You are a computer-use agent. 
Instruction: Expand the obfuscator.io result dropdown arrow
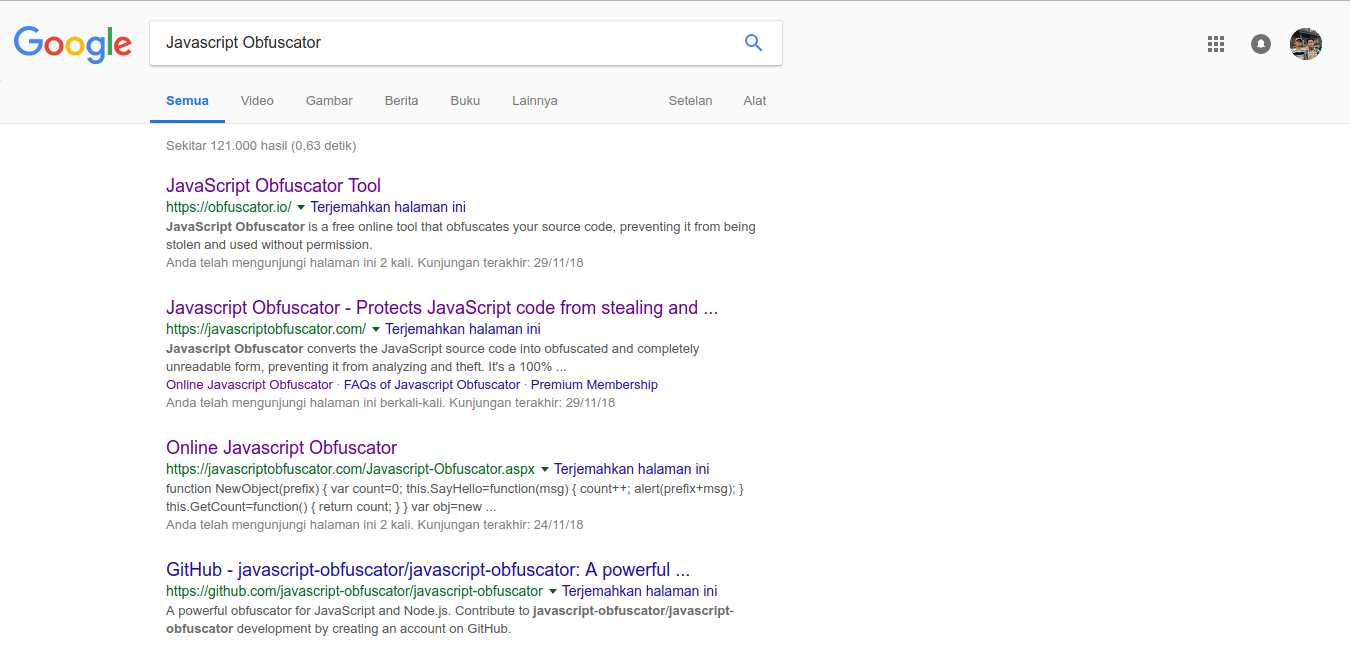pyautogui.click(x=301, y=208)
